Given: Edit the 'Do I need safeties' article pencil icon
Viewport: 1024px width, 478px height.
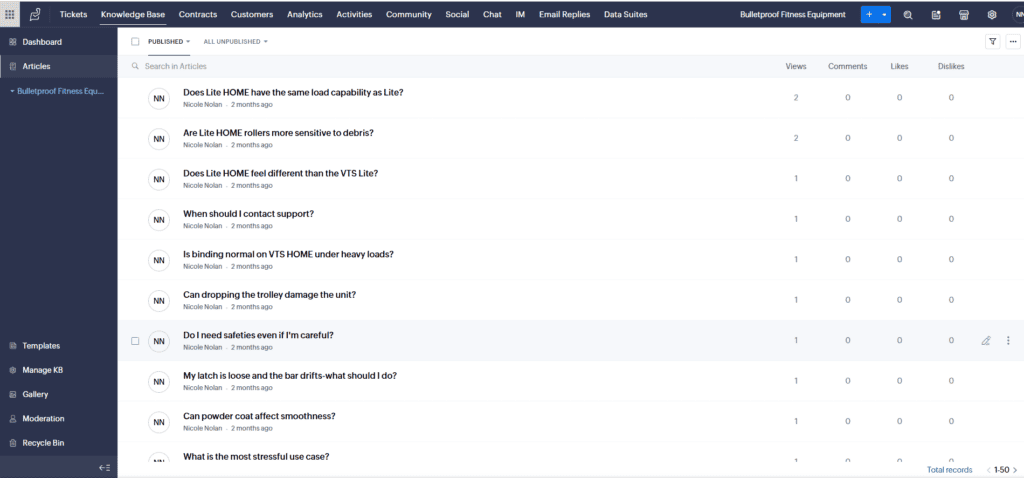Looking at the screenshot, I should click(986, 340).
